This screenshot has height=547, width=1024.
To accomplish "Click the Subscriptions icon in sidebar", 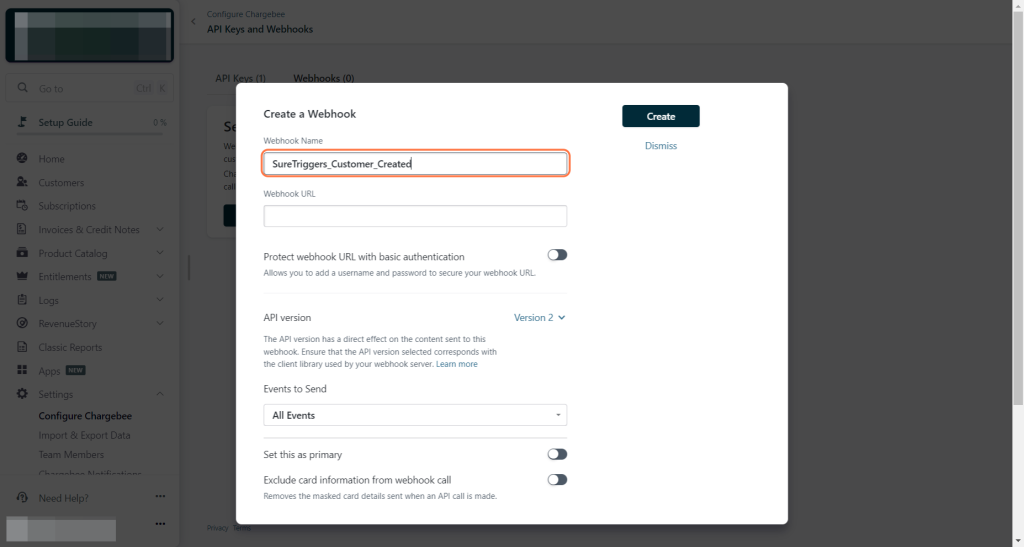I will (22, 206).
